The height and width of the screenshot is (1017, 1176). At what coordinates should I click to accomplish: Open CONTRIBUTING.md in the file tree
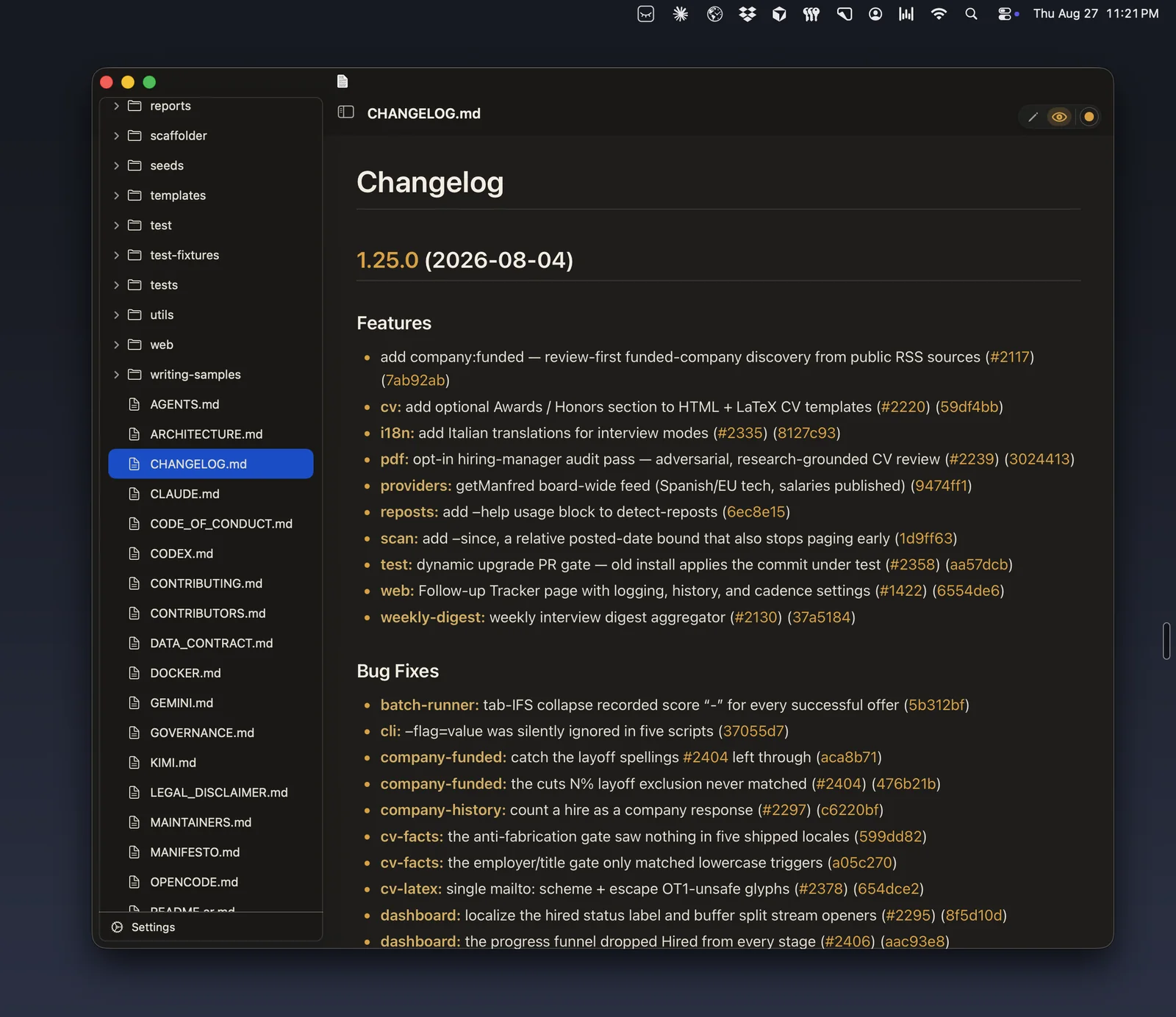(211, 583)
